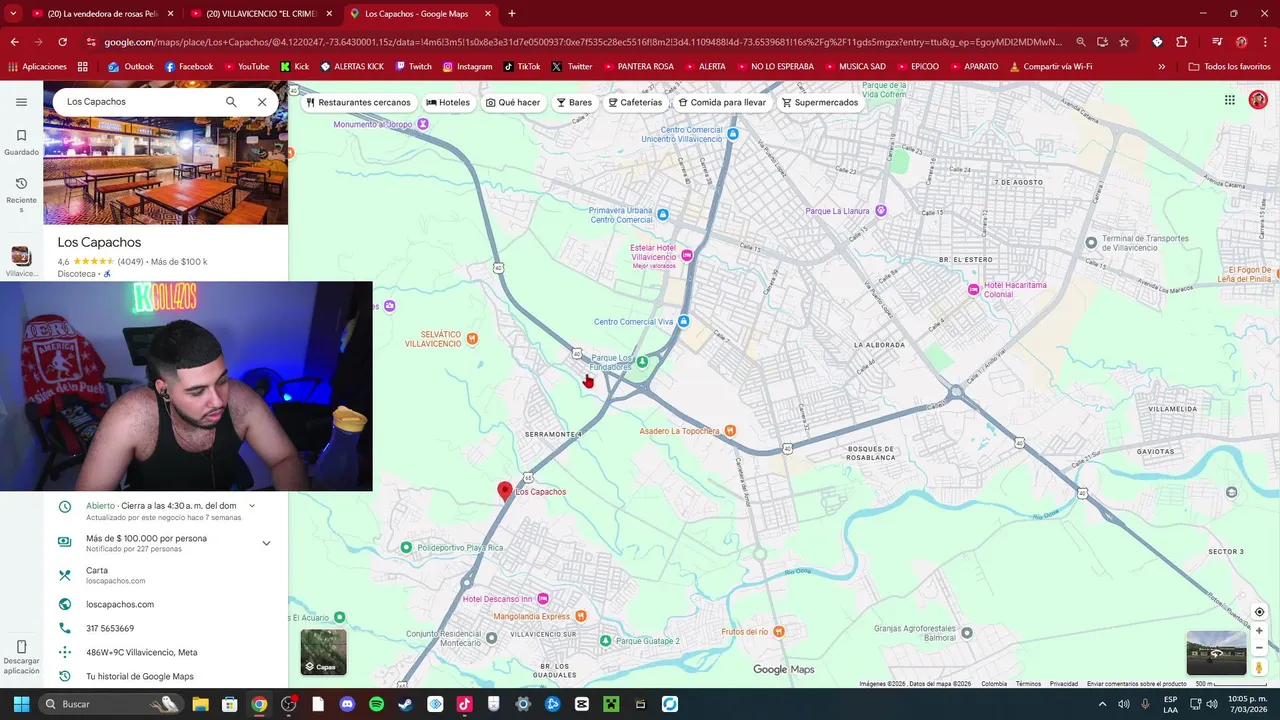
Task: Select the Cafeterías chip
Action: (x=635, y=102)
